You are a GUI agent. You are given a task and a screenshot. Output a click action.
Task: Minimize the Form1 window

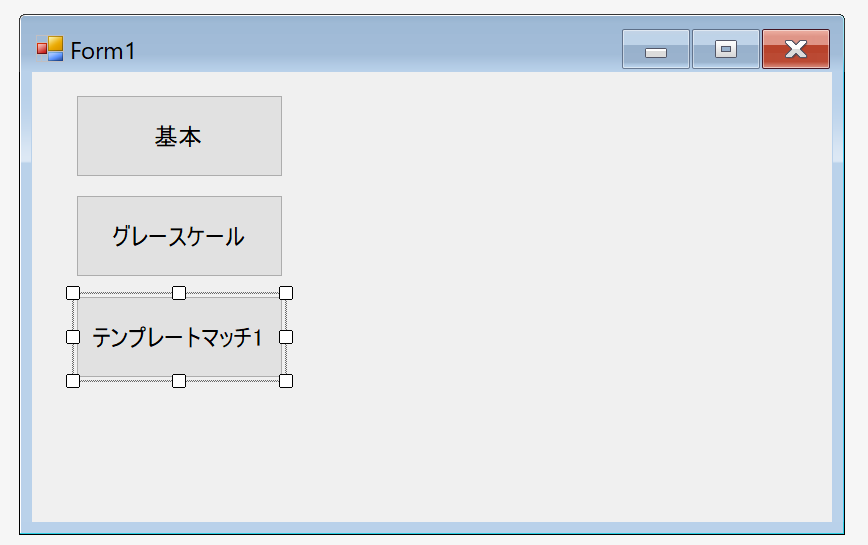[655, 49]
